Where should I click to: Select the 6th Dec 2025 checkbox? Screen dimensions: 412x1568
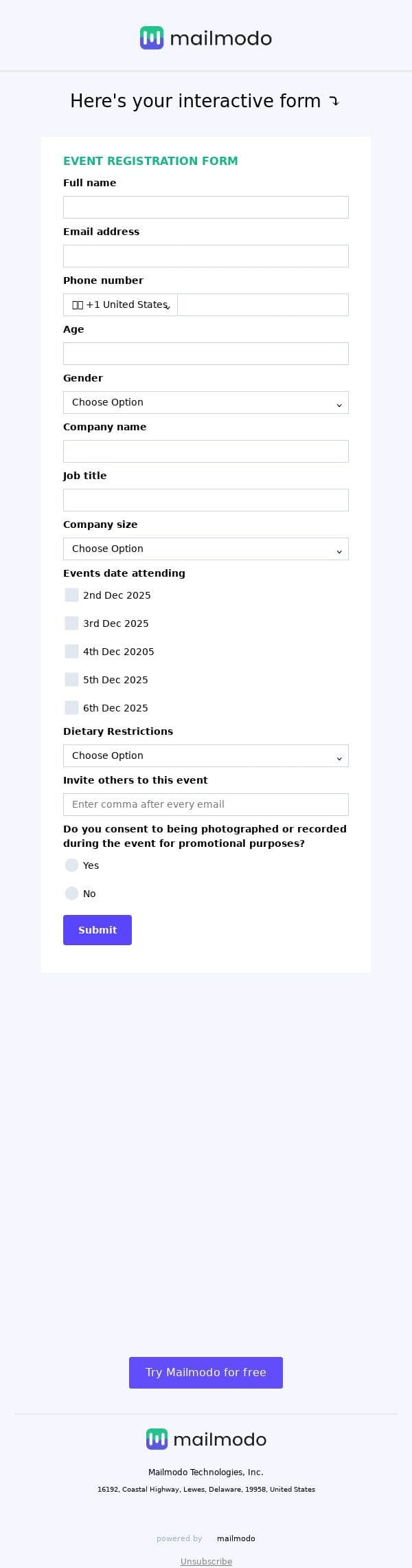coord(71,708)
